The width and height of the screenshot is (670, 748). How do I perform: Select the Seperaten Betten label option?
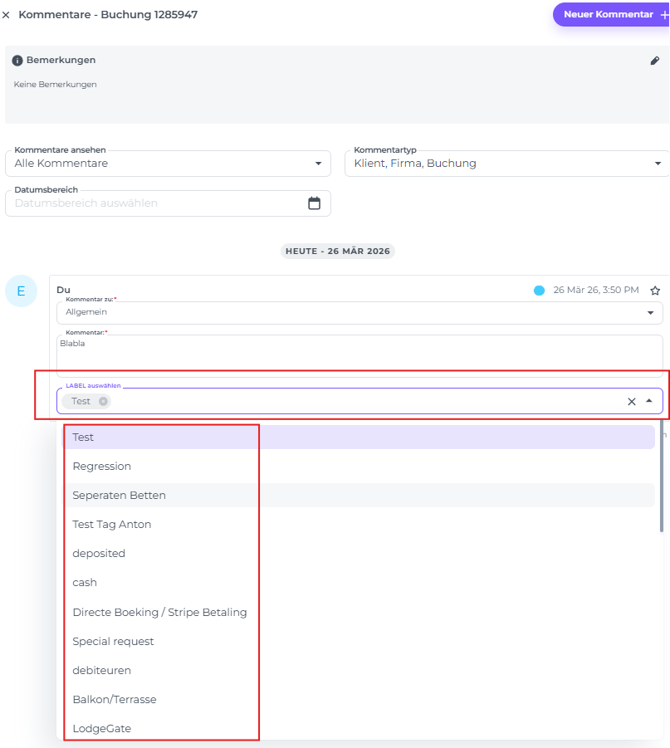click(x=119, y=495)
